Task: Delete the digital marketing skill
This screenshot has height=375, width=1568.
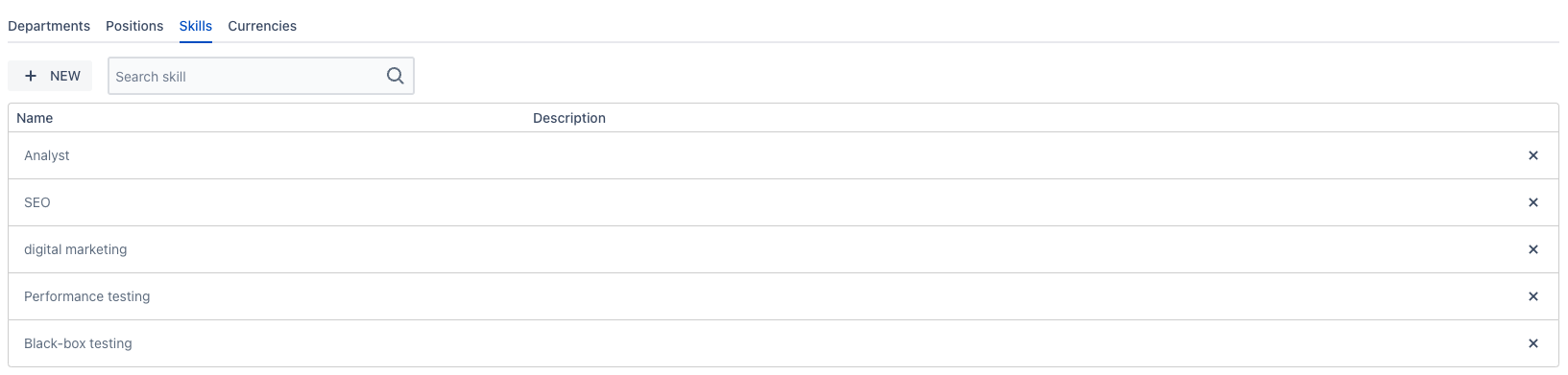Action: [1532, 249]
